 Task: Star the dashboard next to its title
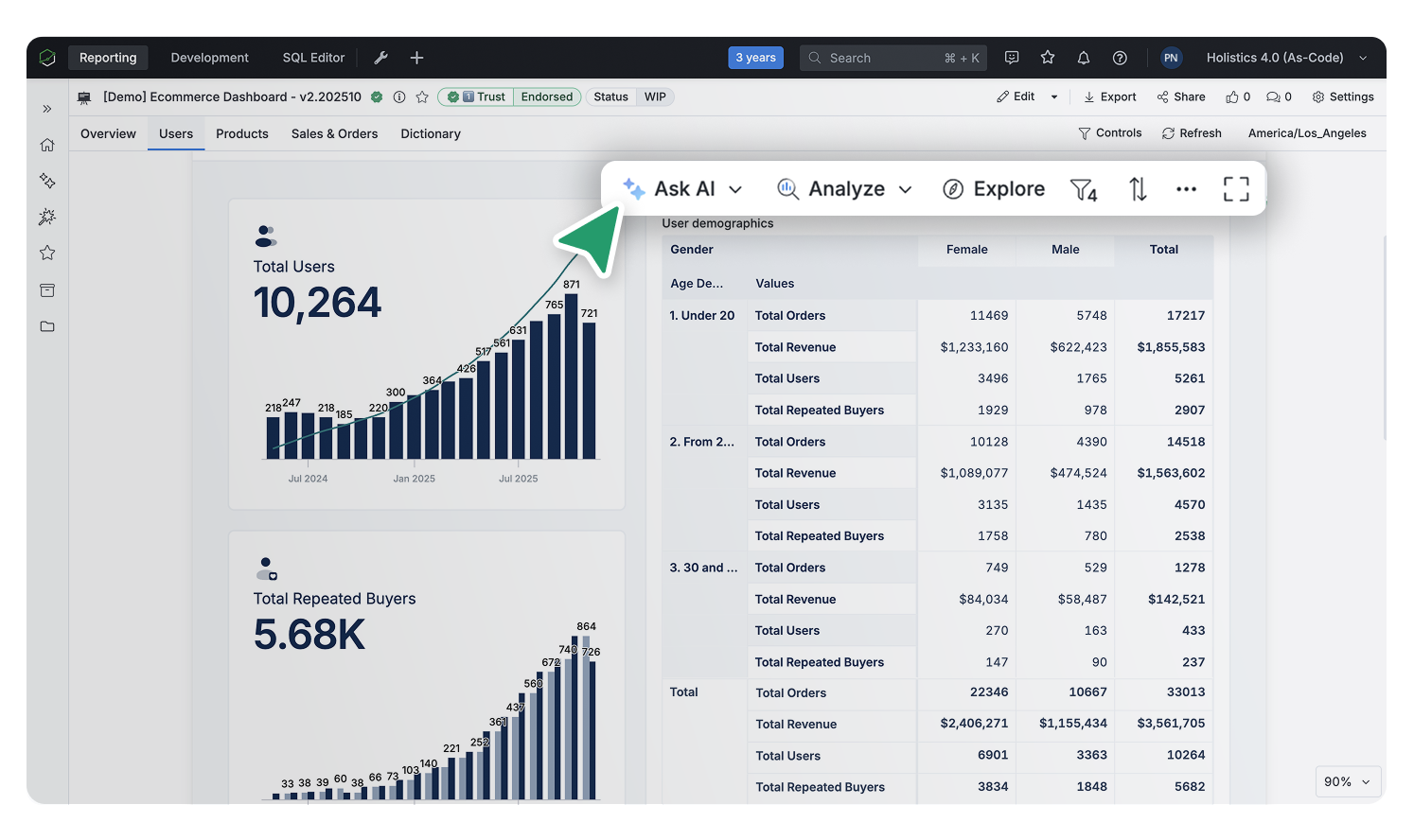[422, 97]
